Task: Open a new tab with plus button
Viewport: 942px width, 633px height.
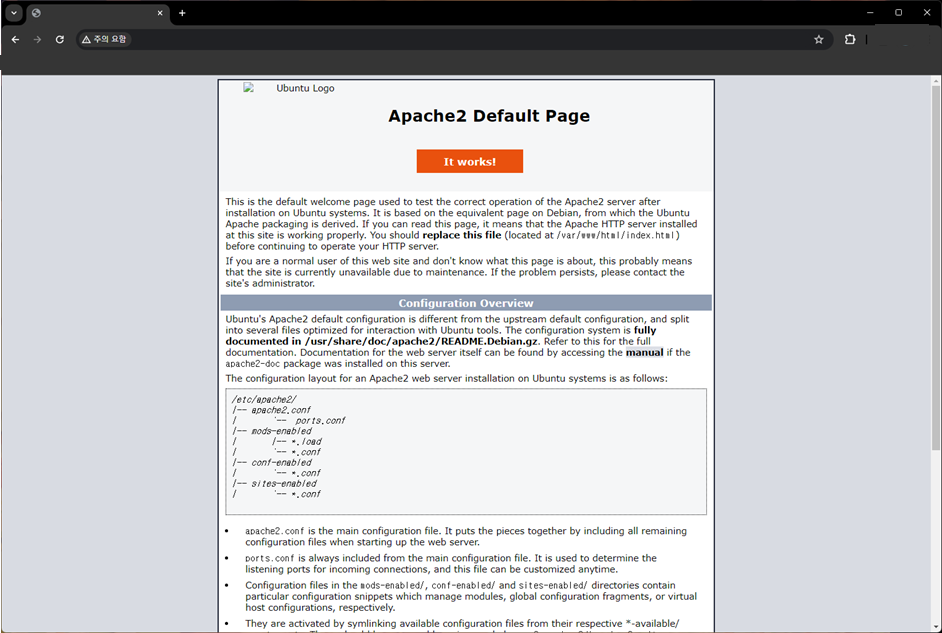Action: click(182, 13)
